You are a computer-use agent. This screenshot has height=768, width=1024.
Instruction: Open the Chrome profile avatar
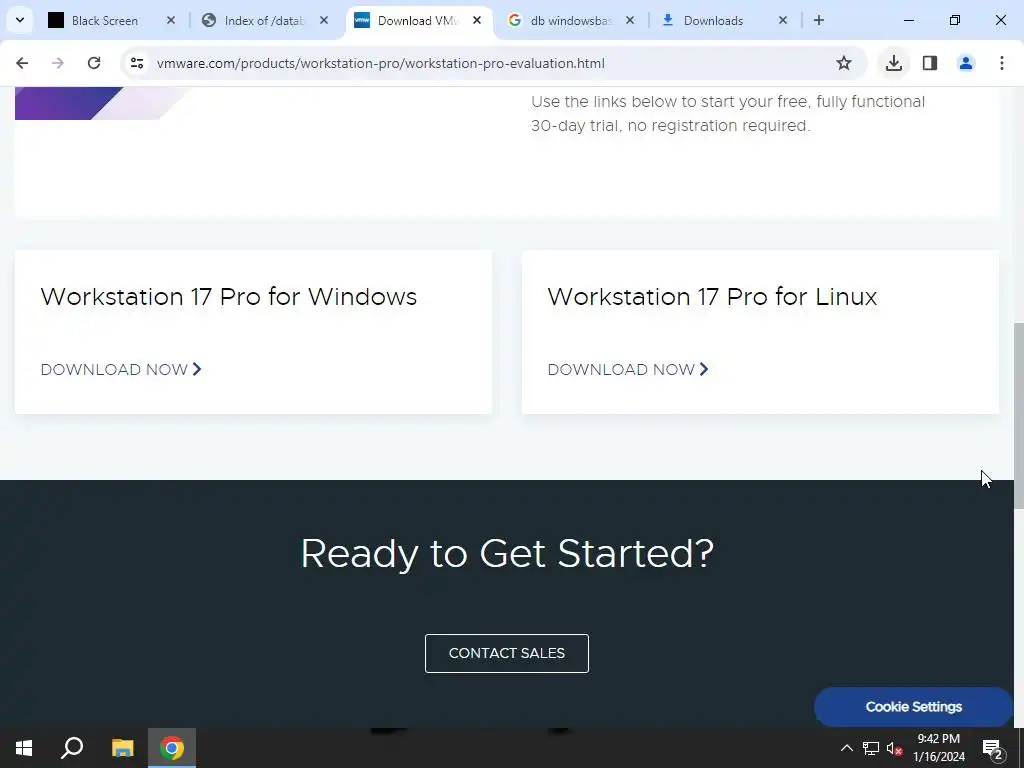[x=965, y=63]
